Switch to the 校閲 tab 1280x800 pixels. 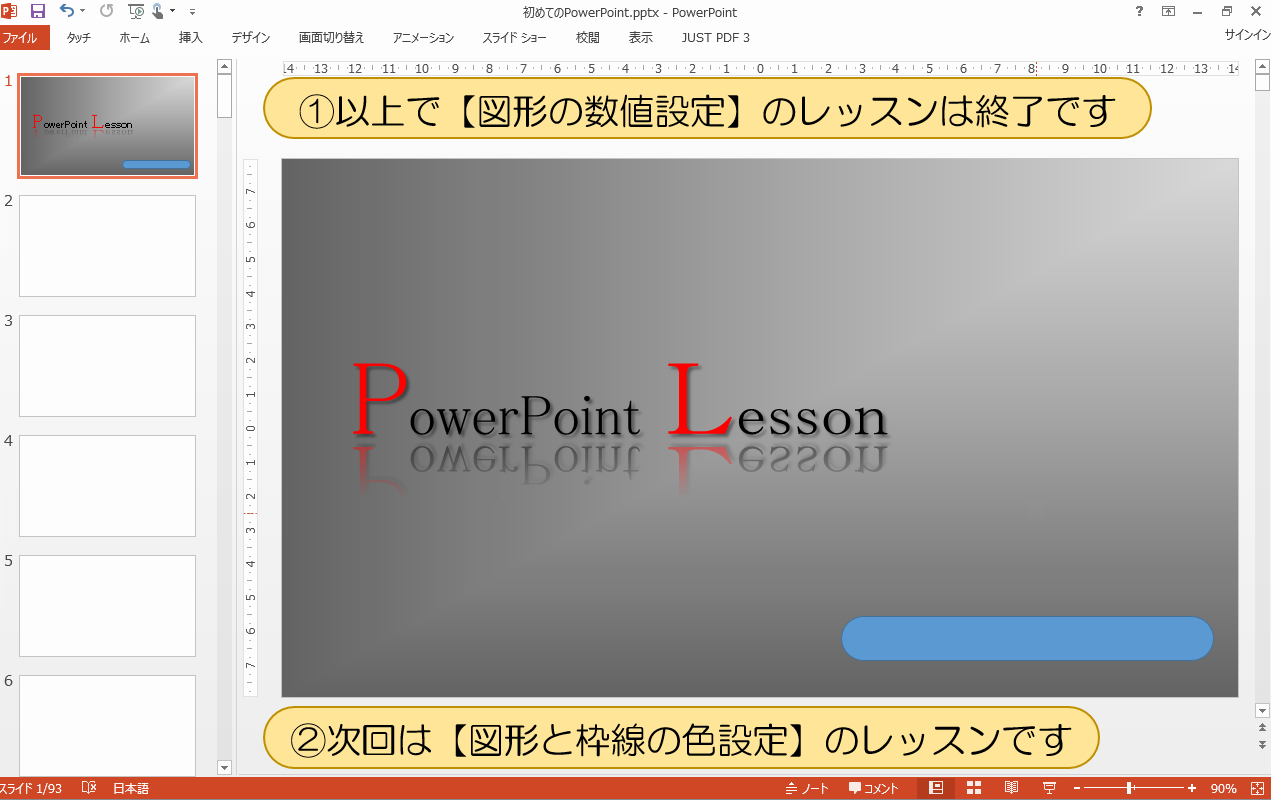tap(588, 38)
